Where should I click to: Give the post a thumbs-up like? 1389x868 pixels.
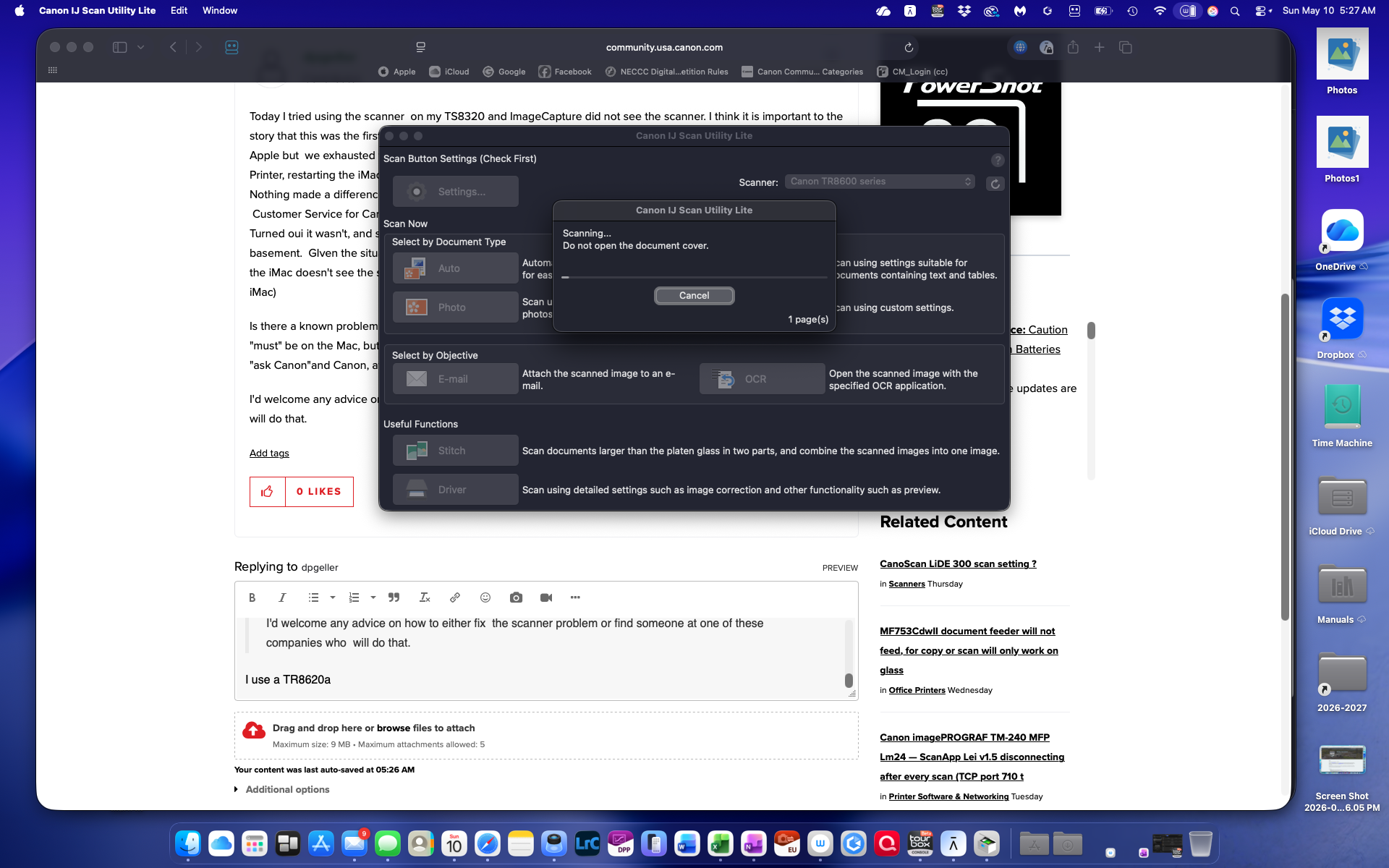point(267,492)
